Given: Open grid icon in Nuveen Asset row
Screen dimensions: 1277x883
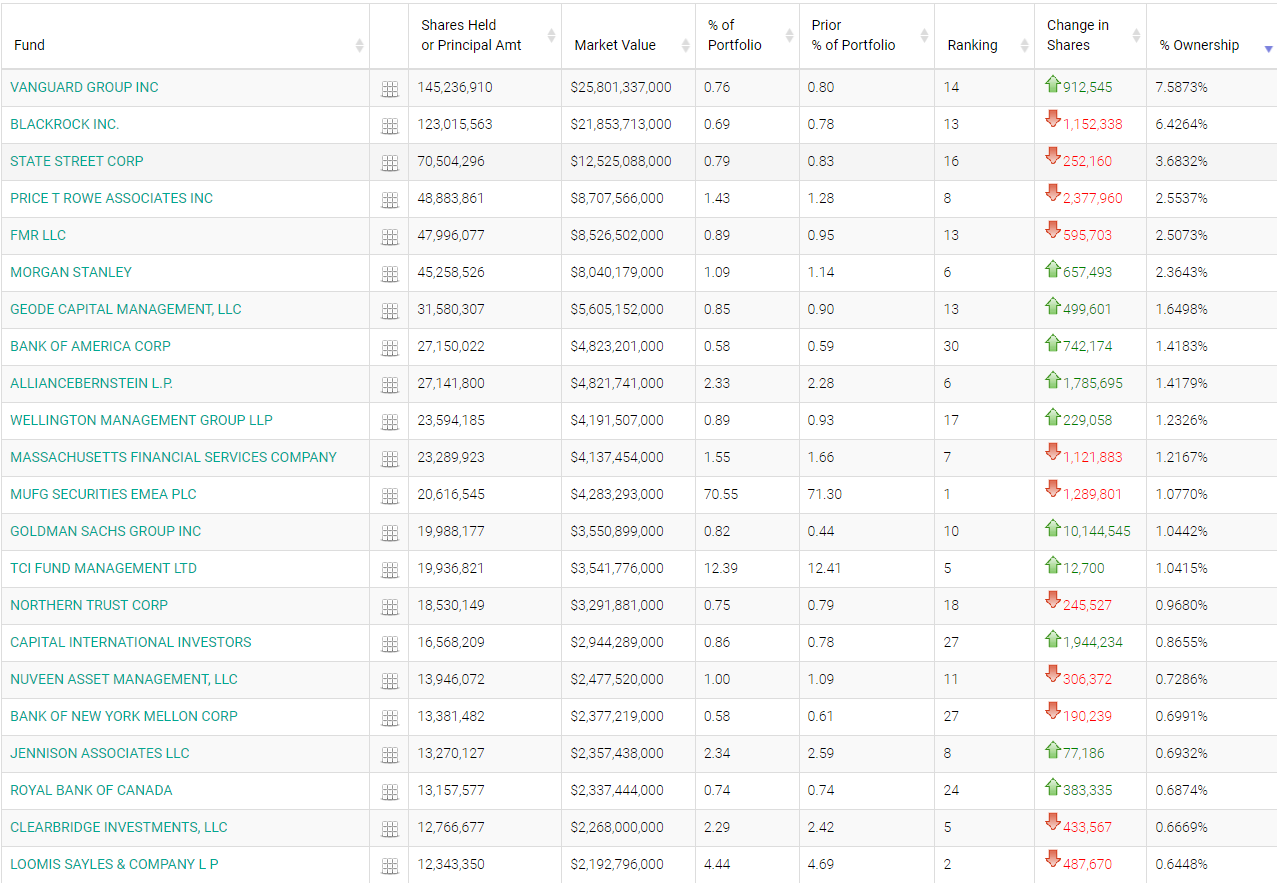Looking at the screenshot, I should tap(390, 681).
